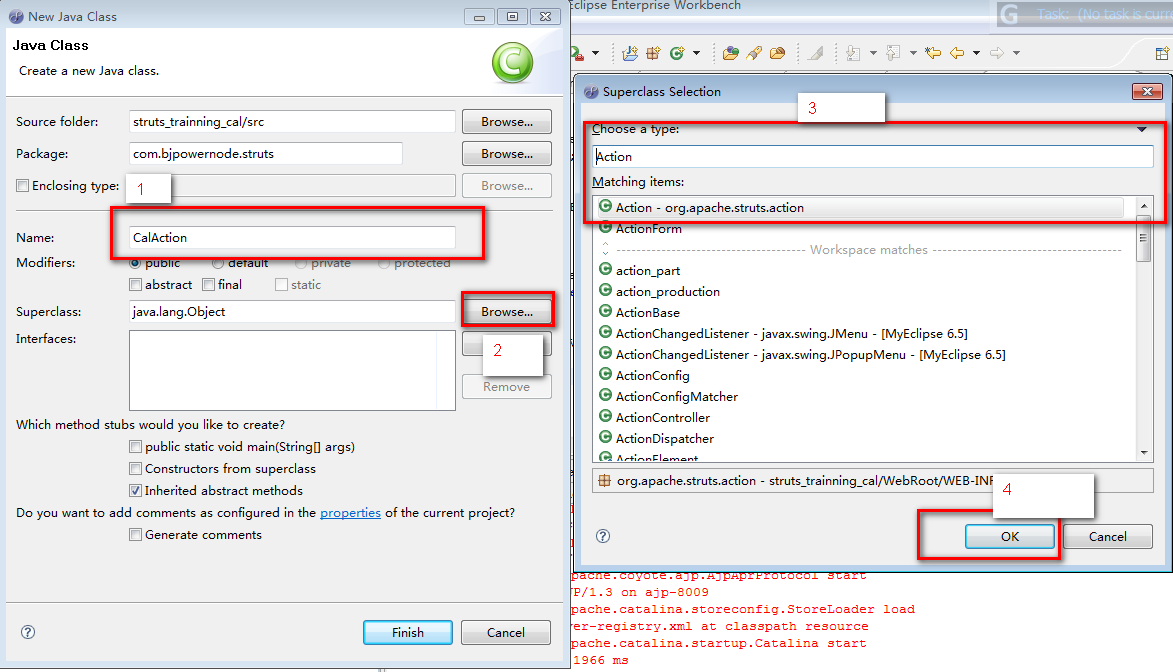Viewport: 1173px width, 672px height.
Task: Toggle the Enclosing type checkbox
Action: tap(22, 186)
